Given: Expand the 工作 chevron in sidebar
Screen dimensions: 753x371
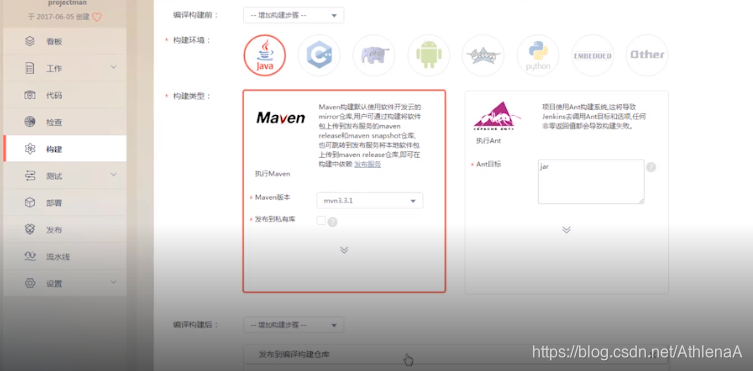Looking at the screenshot, I should coord(113,67).
